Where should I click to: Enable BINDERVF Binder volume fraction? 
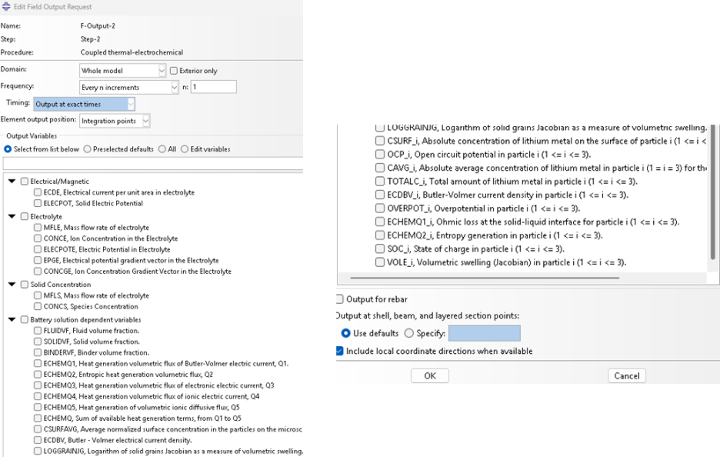pos(38,352)
